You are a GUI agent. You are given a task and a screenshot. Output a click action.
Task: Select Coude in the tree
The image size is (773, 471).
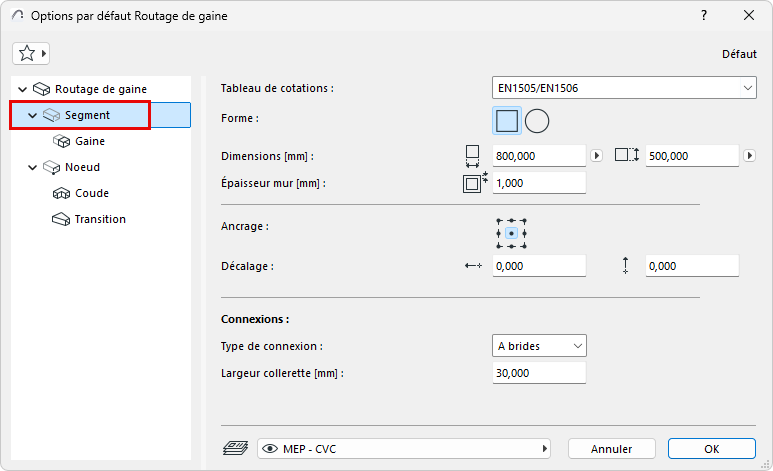click(x=92, y=194)
